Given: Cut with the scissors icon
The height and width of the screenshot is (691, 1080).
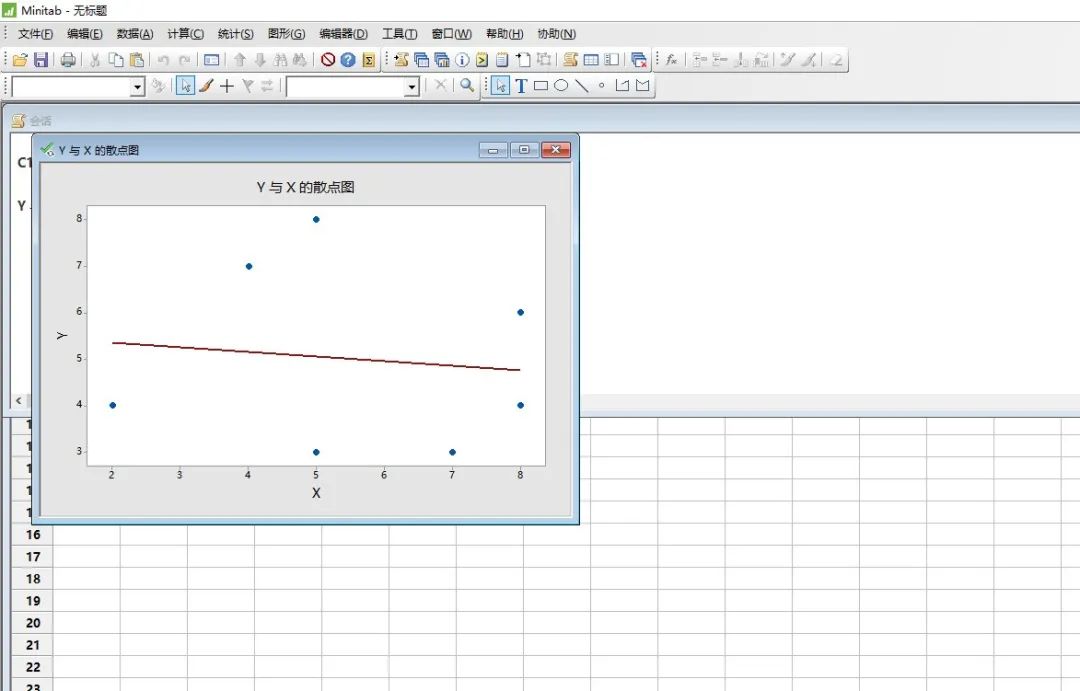Looking at the screenshot, I should tap(95, 60).
